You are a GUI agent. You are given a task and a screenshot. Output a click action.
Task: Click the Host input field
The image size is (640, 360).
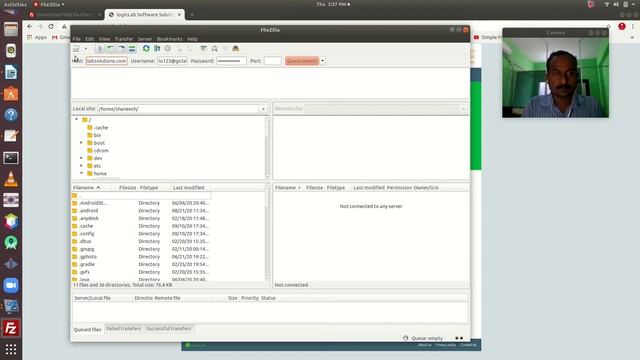point(106,61)
